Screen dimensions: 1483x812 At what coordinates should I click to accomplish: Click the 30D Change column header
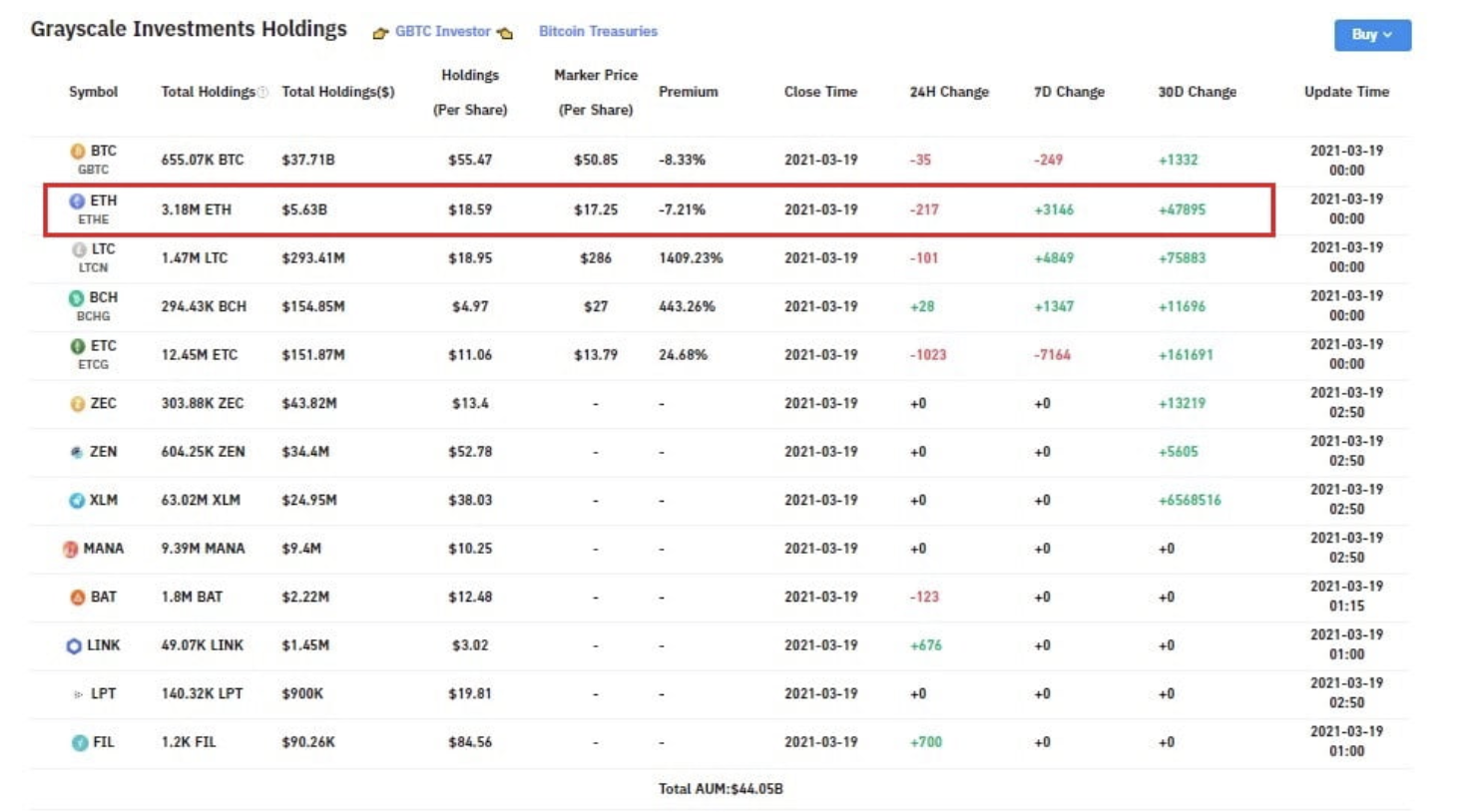pos(1197,92)
